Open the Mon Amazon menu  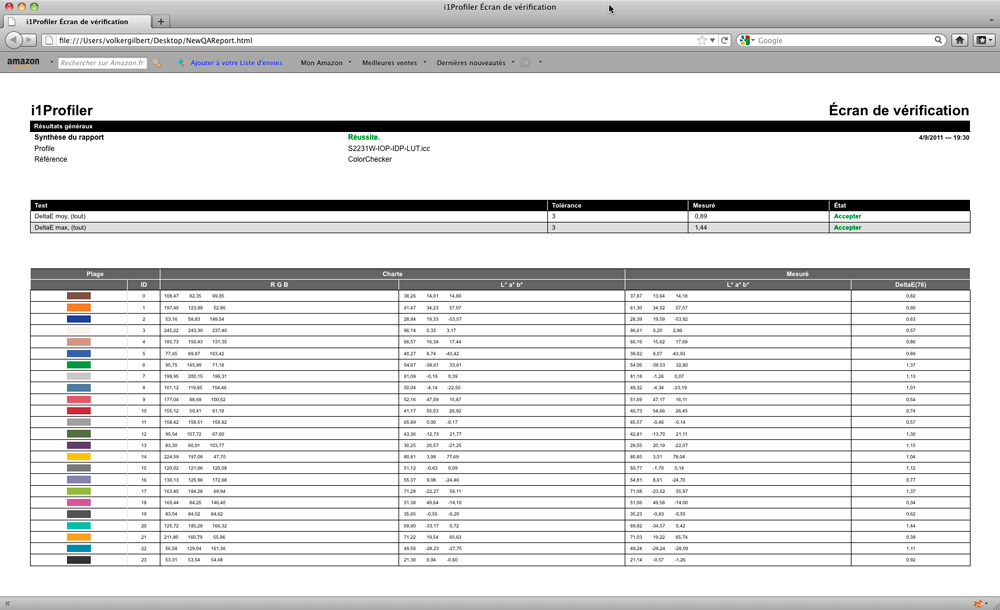tap(321, 63)
